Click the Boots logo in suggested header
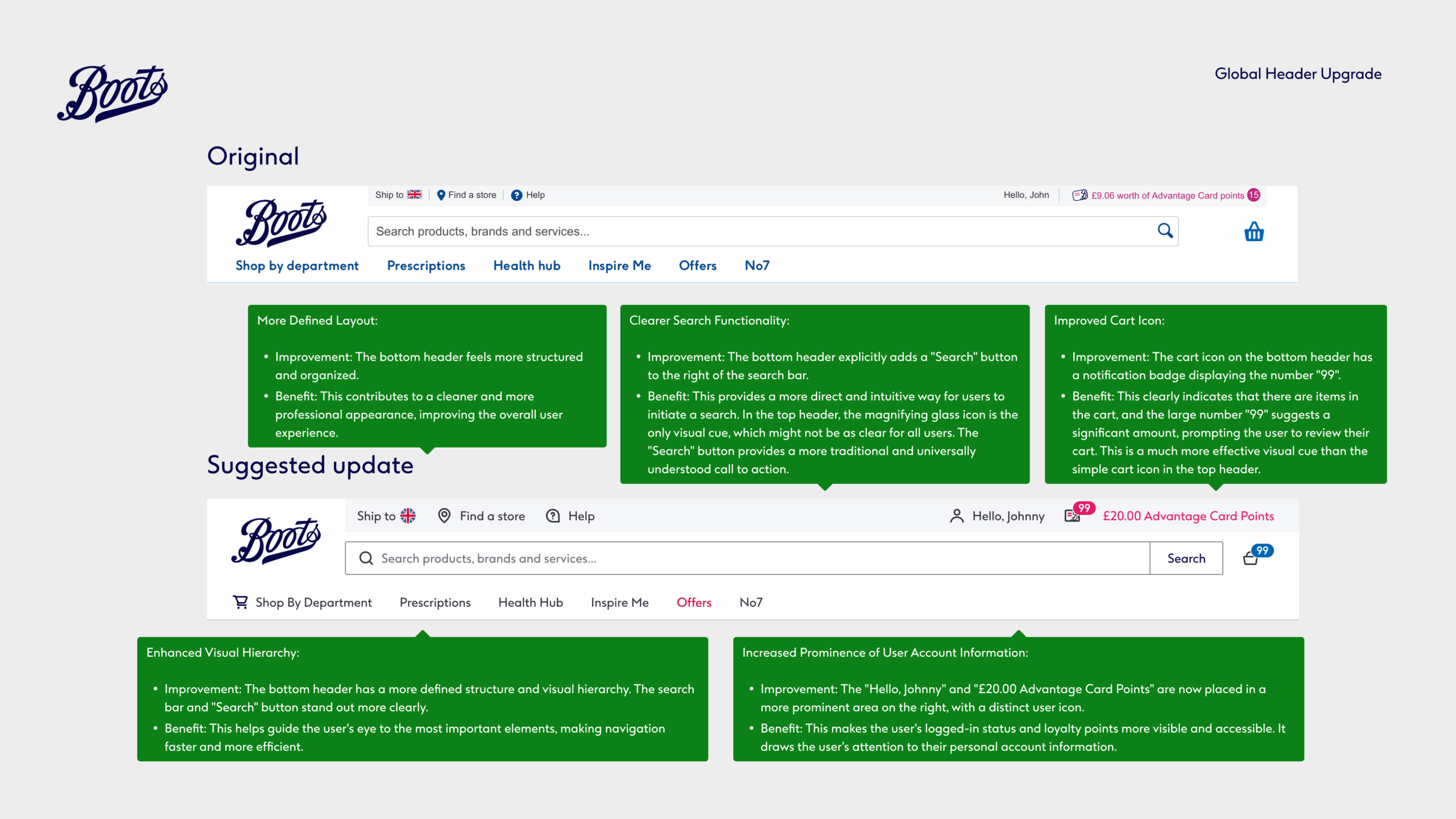Viewport: 1456px width, 819px height. (x=276, y=541)
